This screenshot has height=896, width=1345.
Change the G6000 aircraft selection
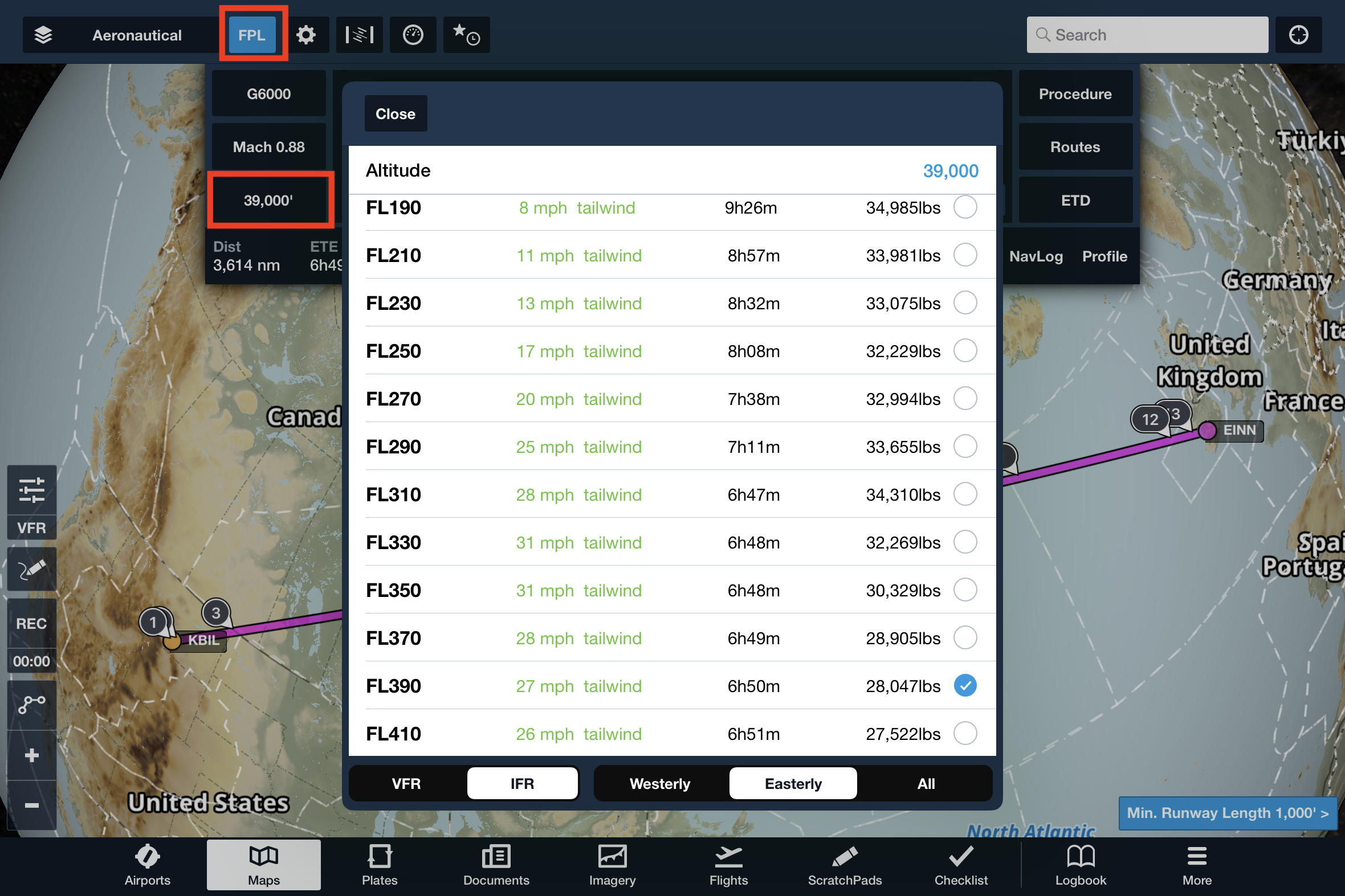coord(268,94)
